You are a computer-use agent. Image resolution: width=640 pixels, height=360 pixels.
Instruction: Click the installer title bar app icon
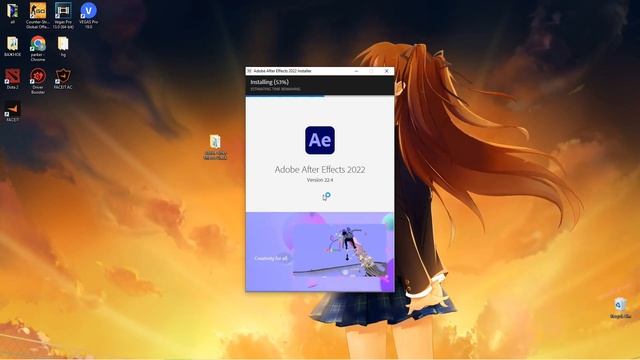[x=249, y=71]
